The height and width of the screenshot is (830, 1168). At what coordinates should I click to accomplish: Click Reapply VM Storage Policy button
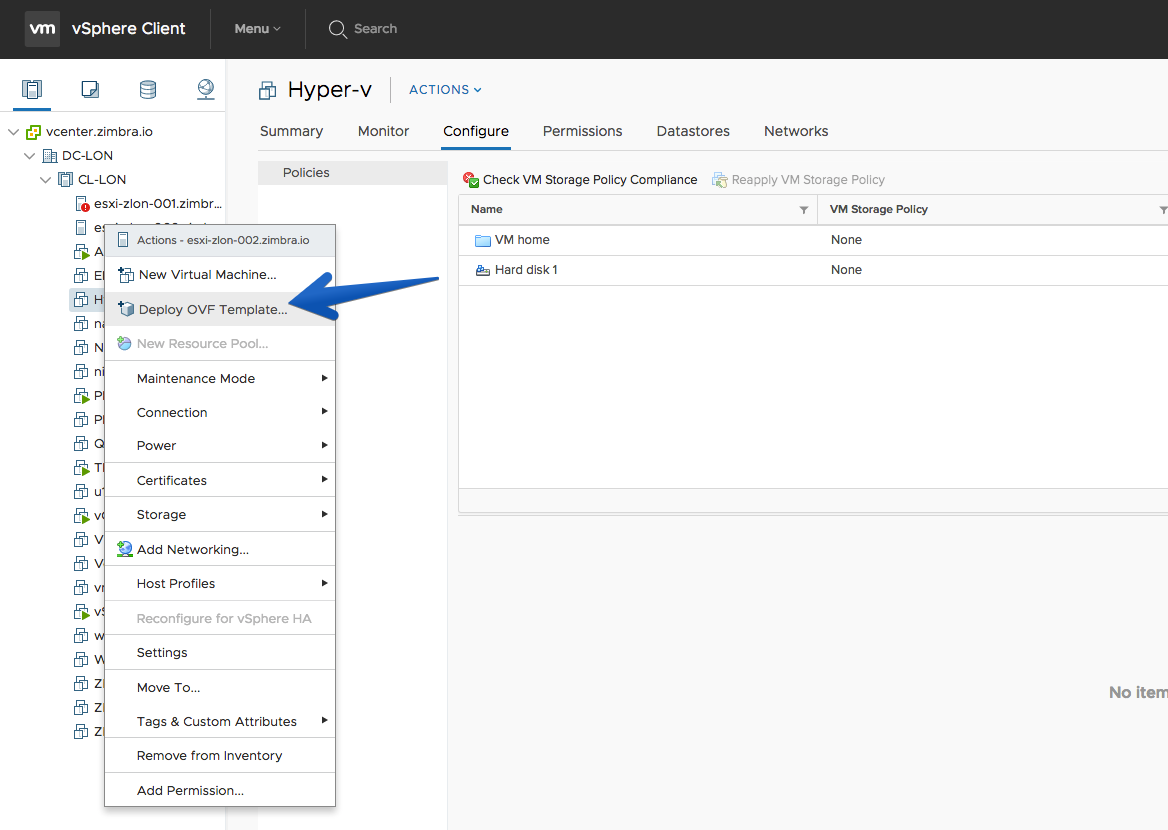point(799,180)
